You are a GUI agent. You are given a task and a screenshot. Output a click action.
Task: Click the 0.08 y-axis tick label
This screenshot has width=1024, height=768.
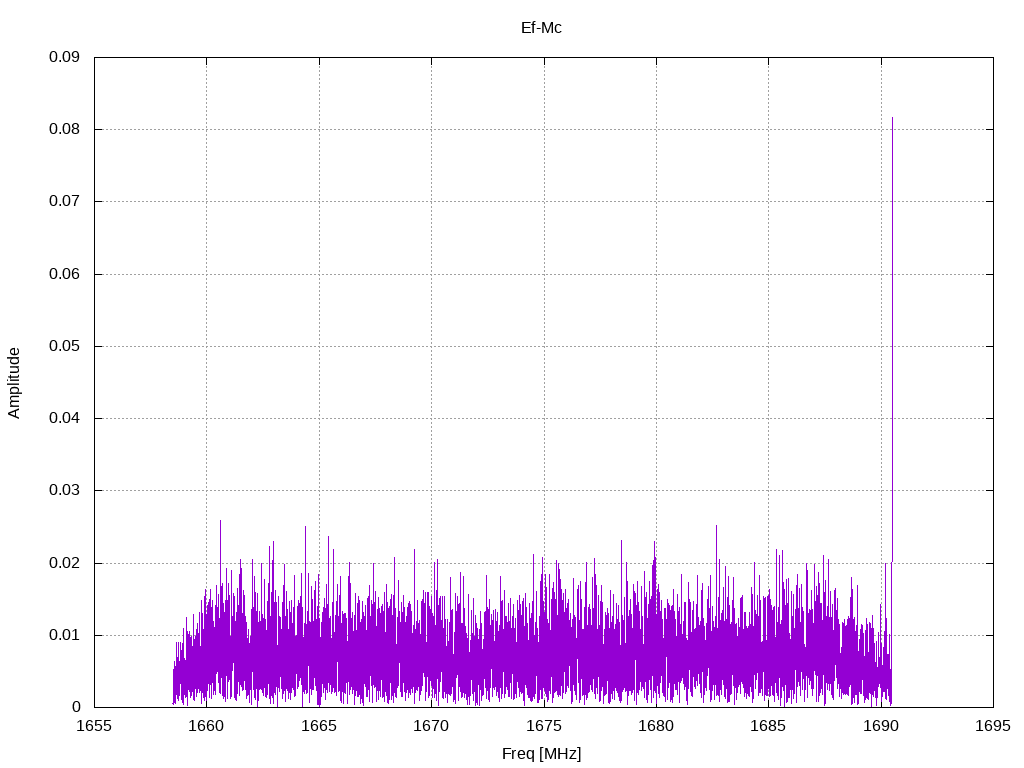(64, 129)
